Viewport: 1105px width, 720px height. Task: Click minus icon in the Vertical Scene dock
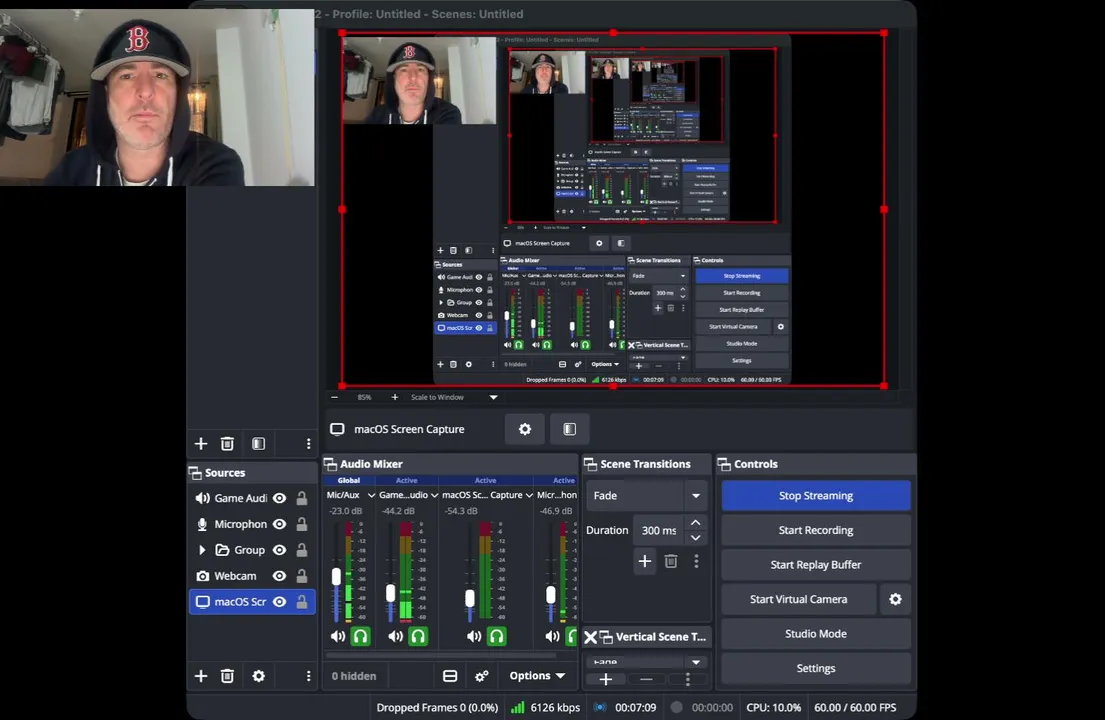pyautogui.click(x=646, y=680)
